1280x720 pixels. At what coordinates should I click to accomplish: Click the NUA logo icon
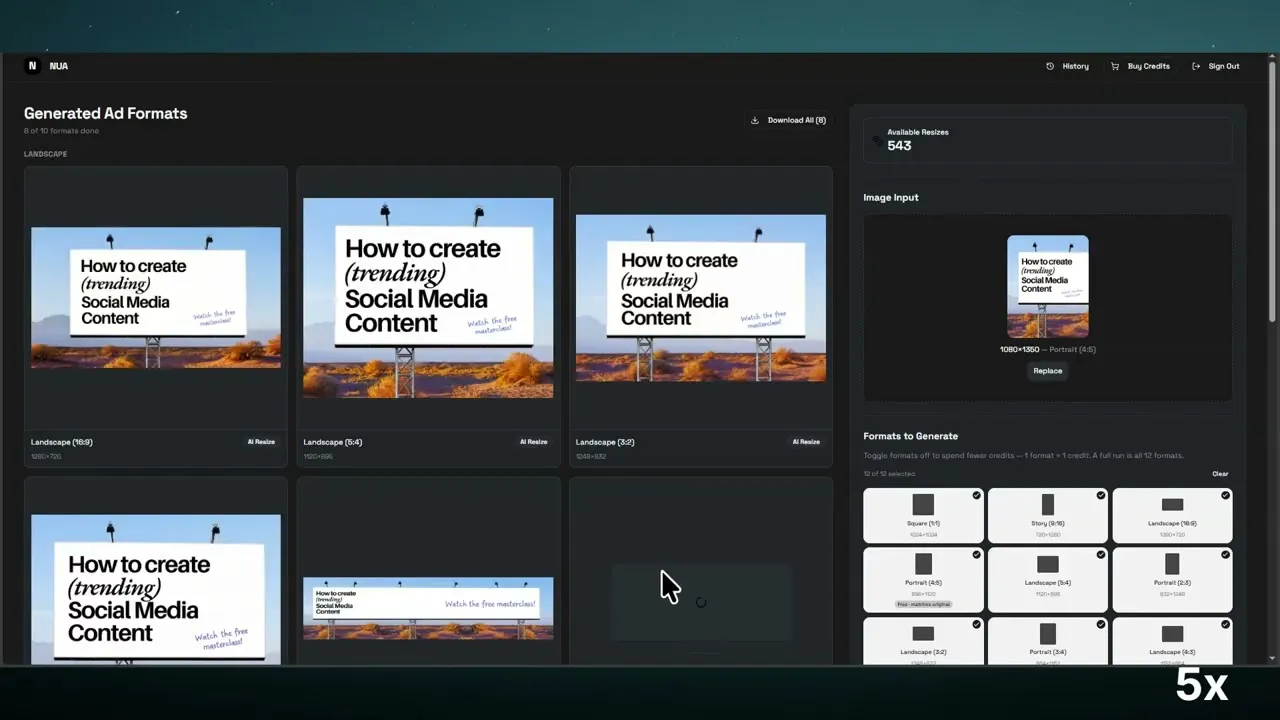32,66
